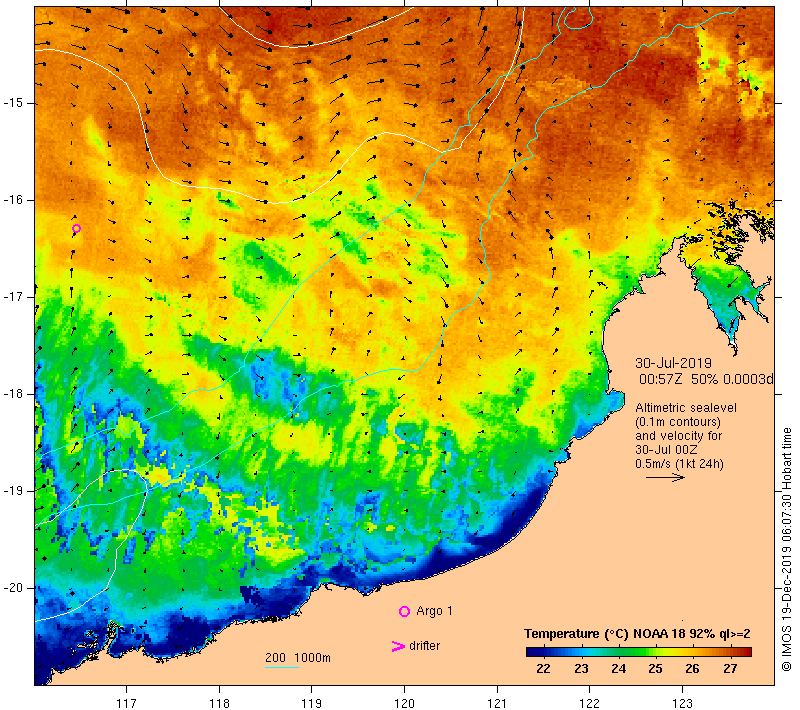Click the longitude label '122'

pyautogui.click(x=589, y=703)
